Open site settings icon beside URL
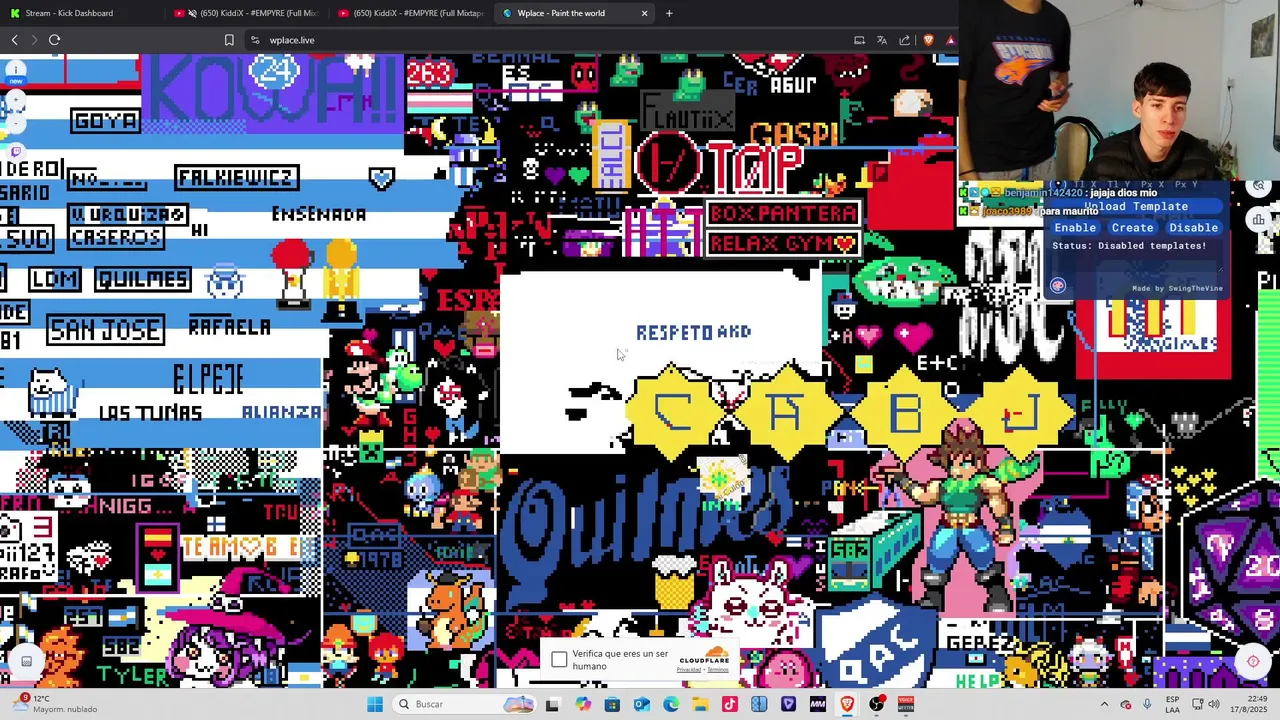The image size is (1280, 720). pyautogui.click(x=255, y=40)
